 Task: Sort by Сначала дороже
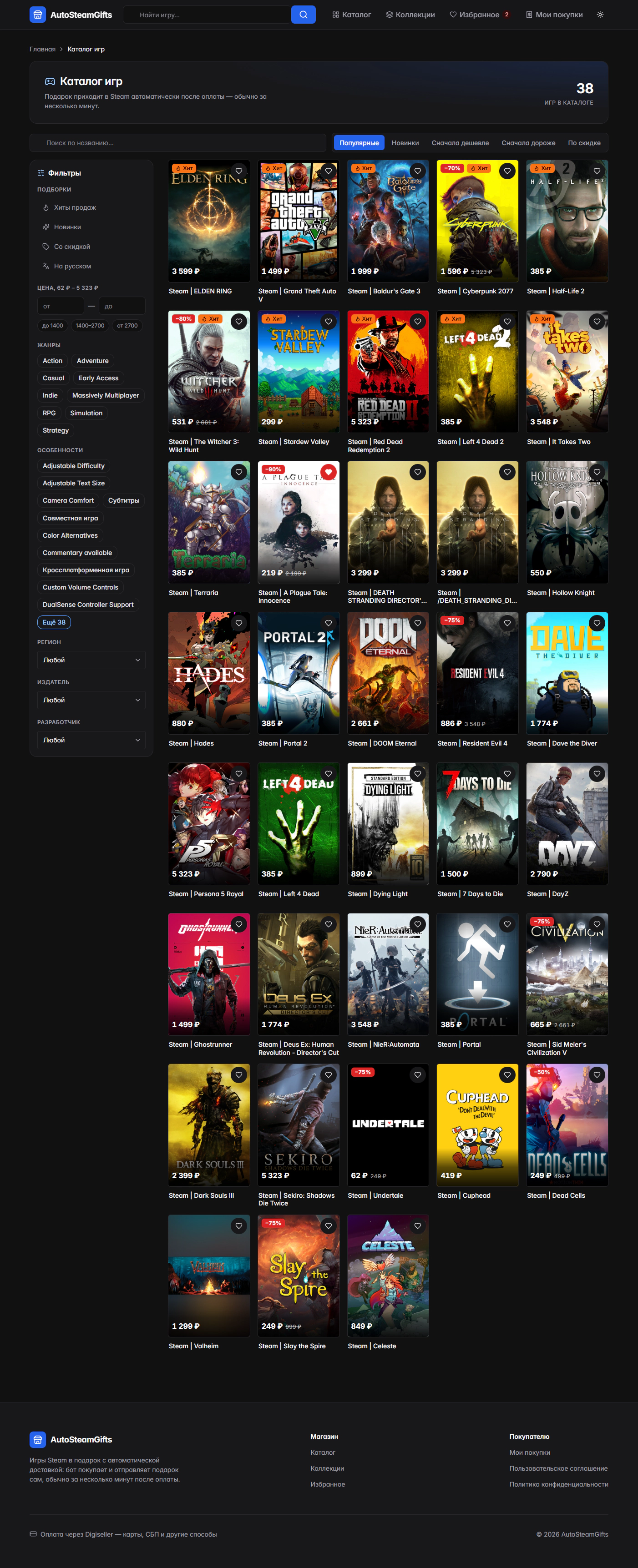pos(528,143)
